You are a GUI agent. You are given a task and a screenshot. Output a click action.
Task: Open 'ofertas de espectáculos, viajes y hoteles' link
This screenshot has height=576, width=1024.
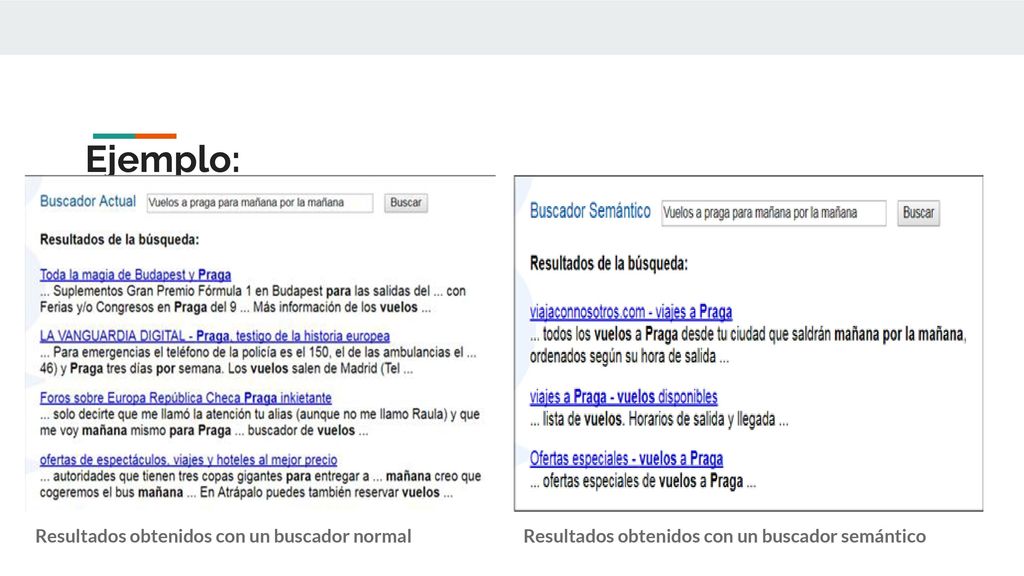188,460
